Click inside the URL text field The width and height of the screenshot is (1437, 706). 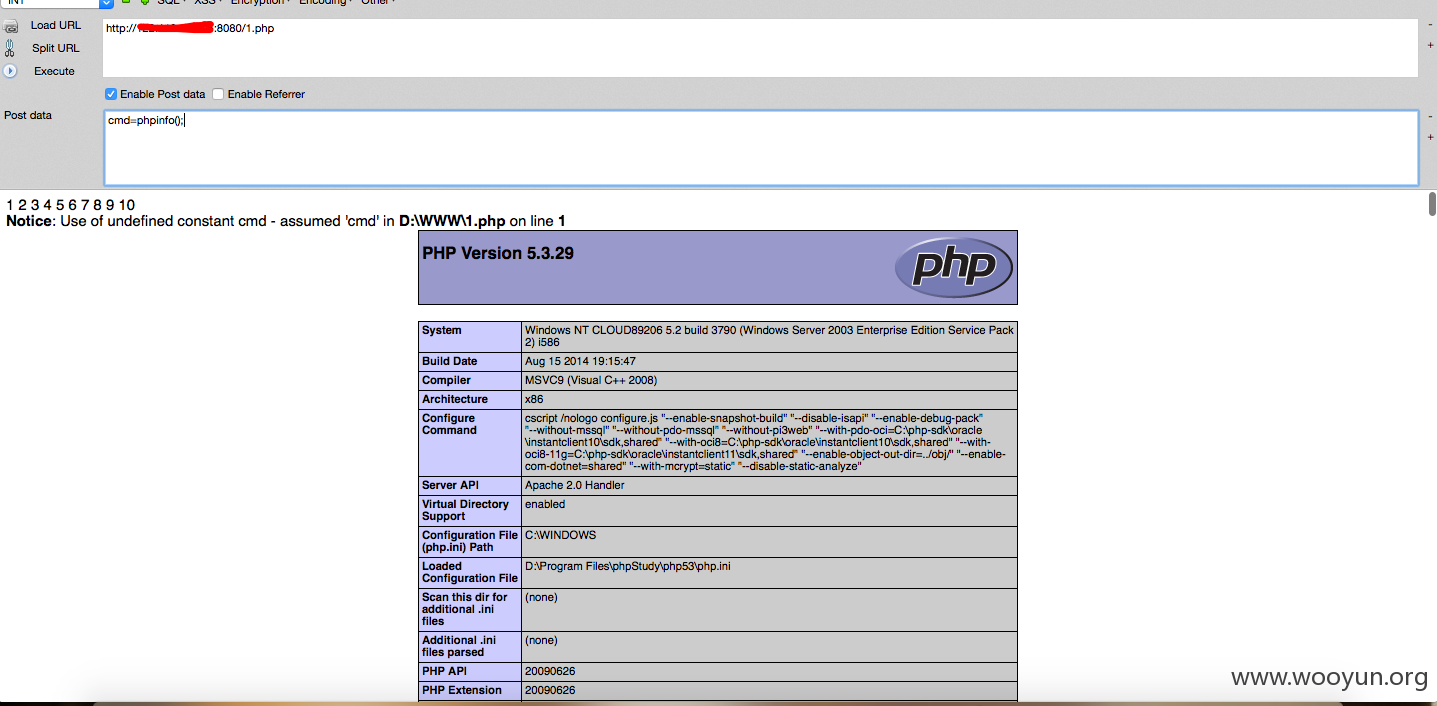point(760,48)
